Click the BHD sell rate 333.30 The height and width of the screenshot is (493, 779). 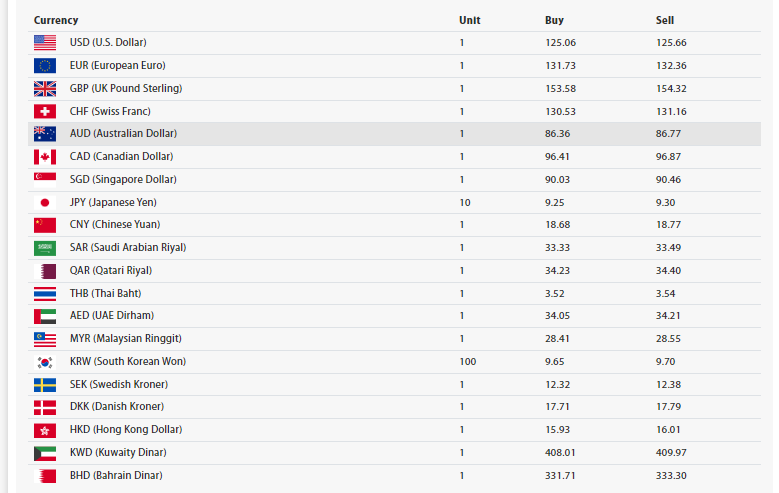coord(671,476)
